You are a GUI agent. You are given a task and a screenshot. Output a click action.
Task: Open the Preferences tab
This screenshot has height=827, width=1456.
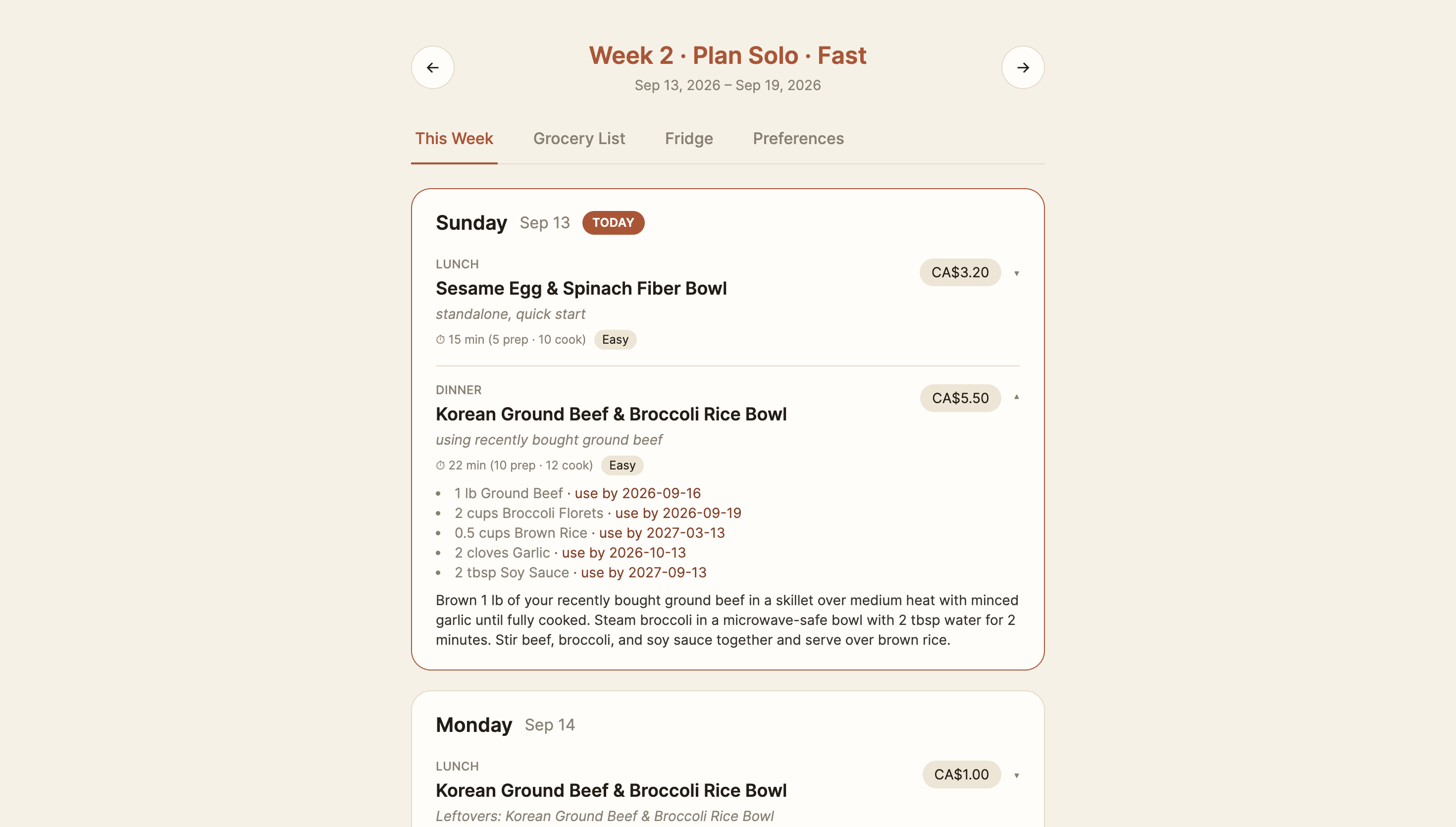(798, 139)
